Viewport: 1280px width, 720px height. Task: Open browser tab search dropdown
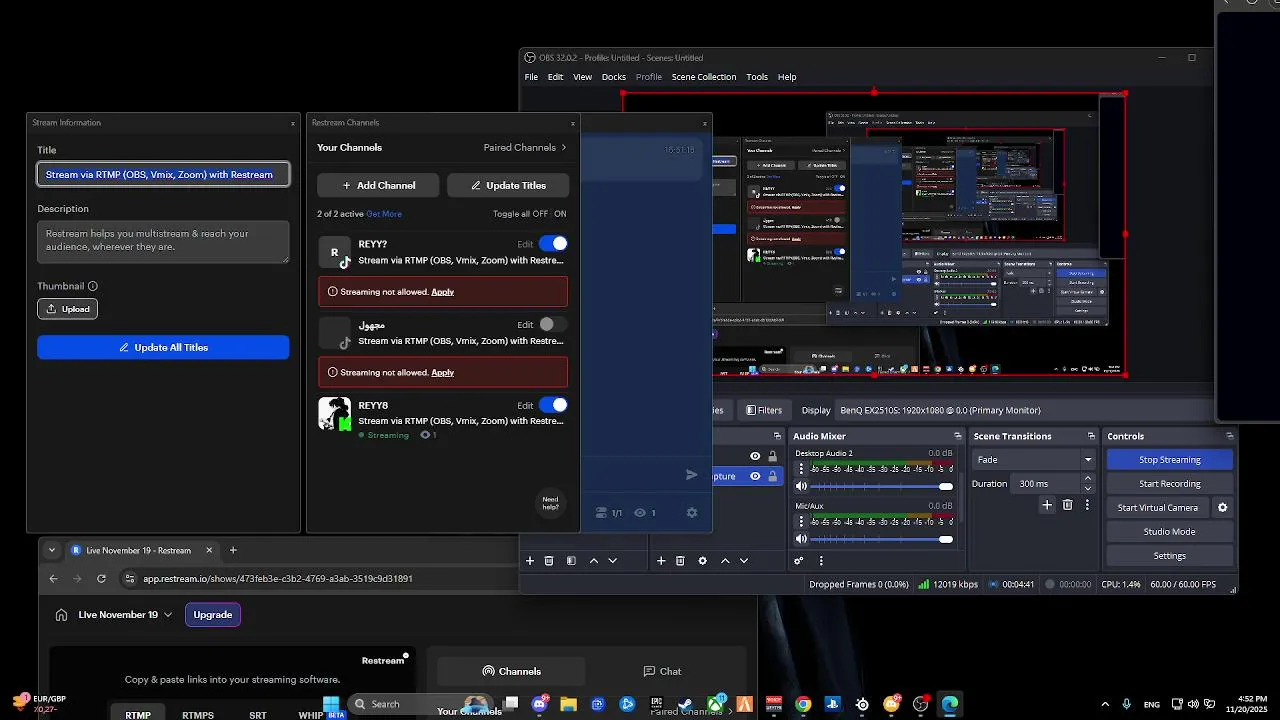click(52, 550)
